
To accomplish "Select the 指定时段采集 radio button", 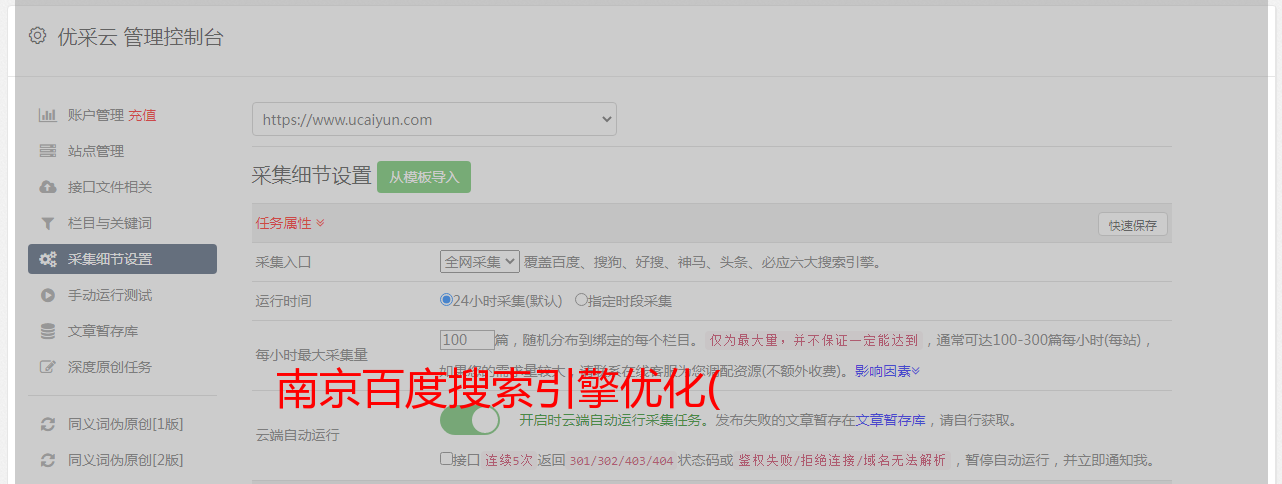I will tap(581, 299).
